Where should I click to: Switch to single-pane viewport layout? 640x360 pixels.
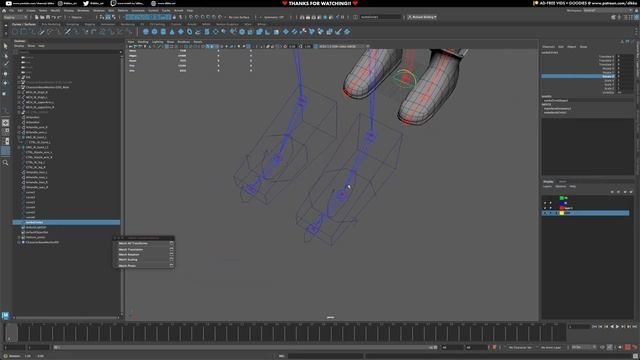click(5, 123)
